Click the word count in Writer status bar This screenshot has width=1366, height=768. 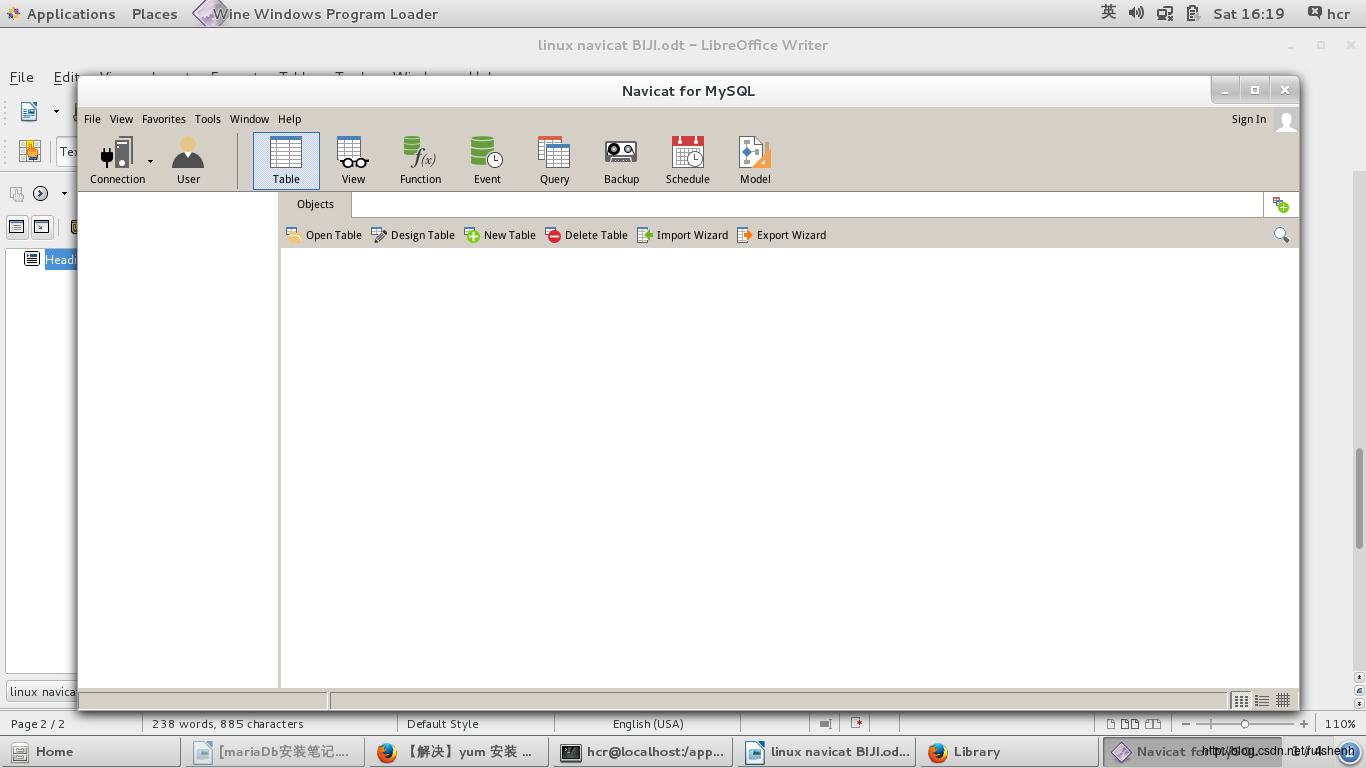(228, 724)
